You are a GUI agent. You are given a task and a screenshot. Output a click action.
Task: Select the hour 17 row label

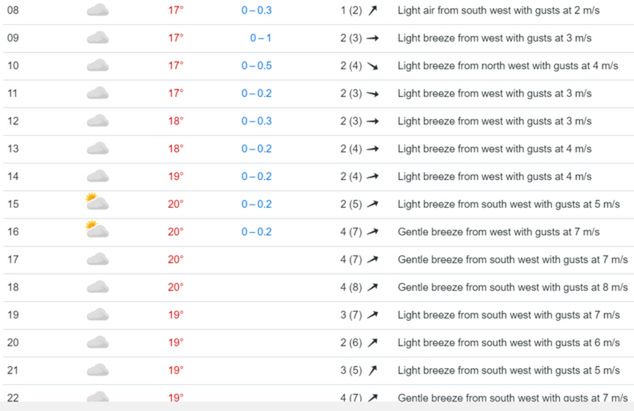13,259
